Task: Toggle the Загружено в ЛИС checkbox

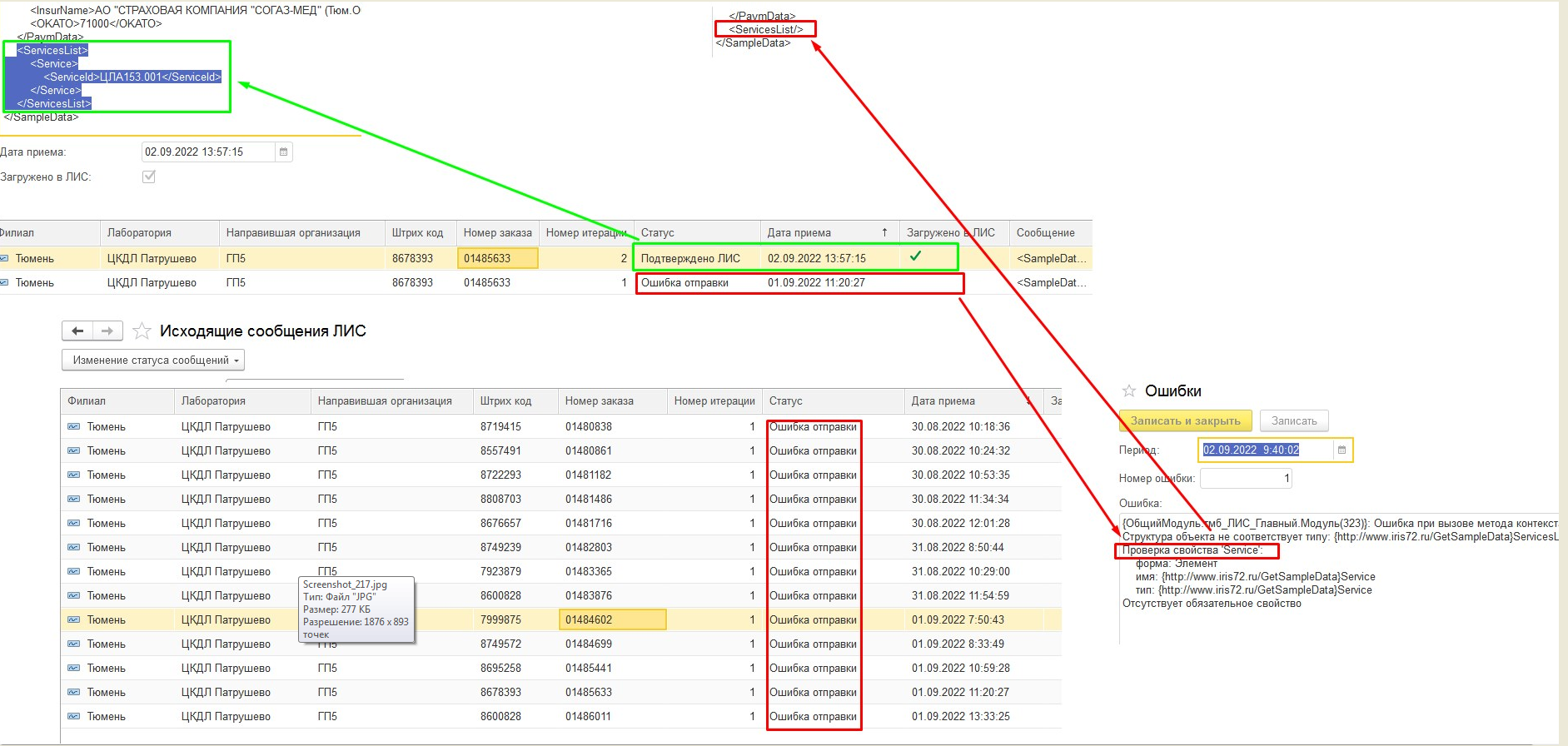Action: (149, 177)
